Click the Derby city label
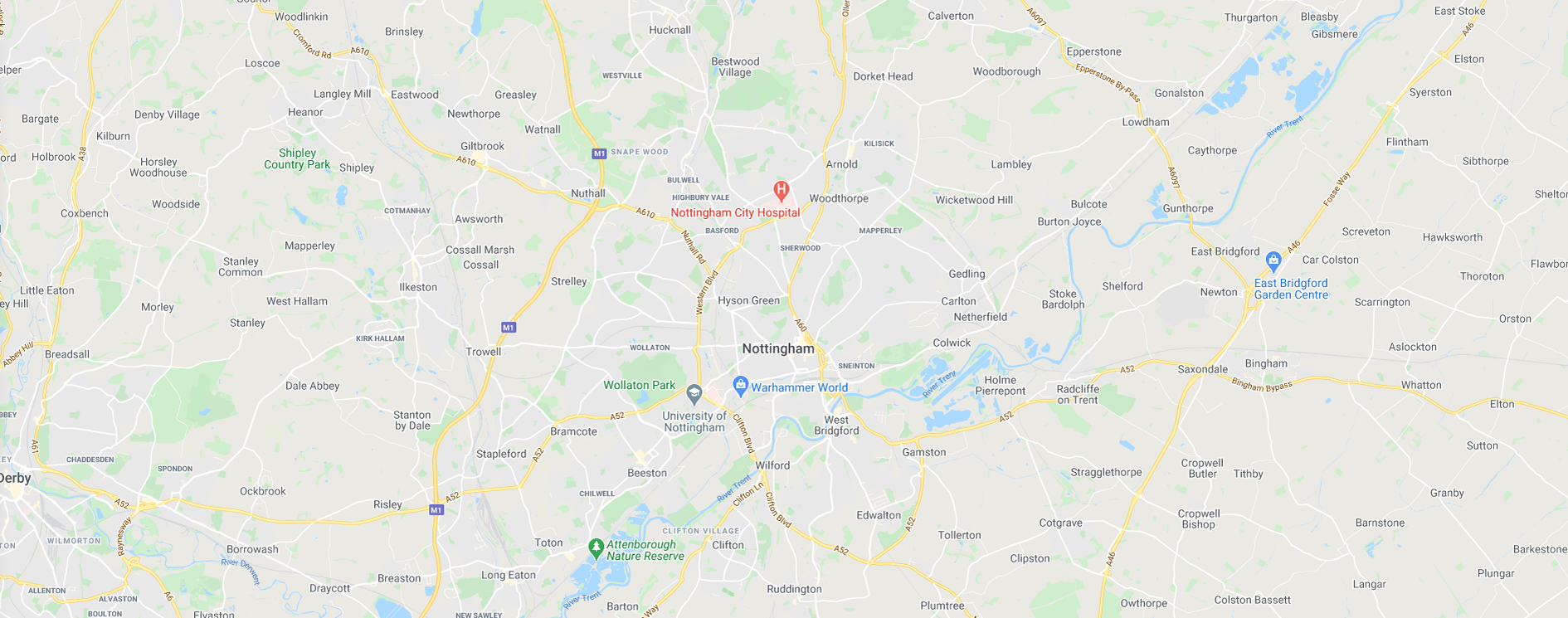 click(15, 478)
